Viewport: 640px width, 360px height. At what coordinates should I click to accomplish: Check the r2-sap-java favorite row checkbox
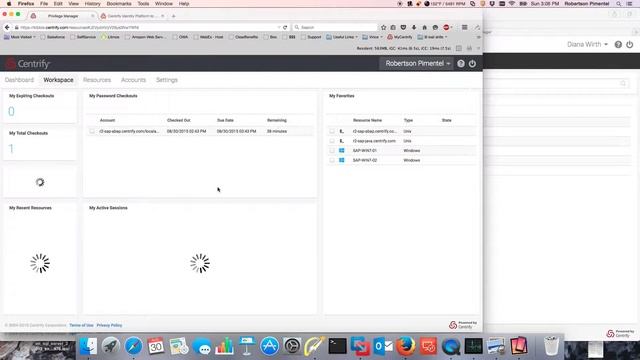click(332, 141)
